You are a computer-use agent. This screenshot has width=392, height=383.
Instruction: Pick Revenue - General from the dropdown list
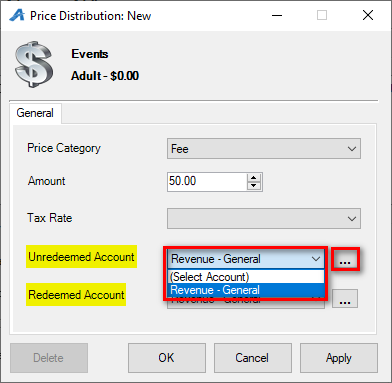point(246,290)
